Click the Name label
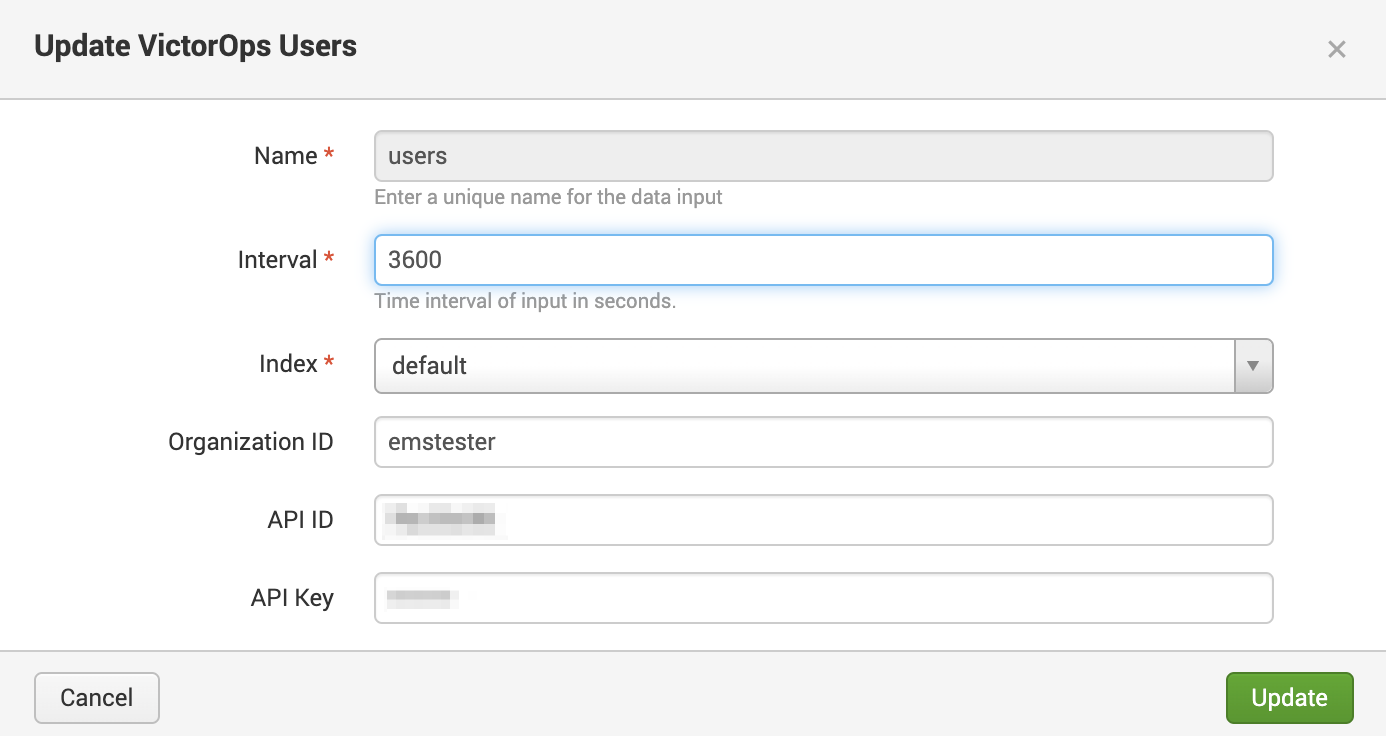The width and height of the screenshot is (1386, 736). click(x=286, y=156)
